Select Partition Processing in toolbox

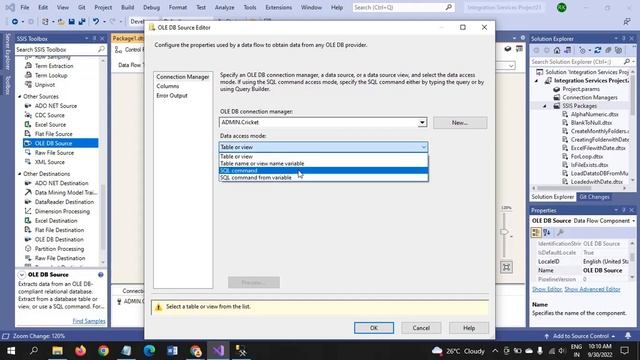pyautogui.click(x=59, y=249)
